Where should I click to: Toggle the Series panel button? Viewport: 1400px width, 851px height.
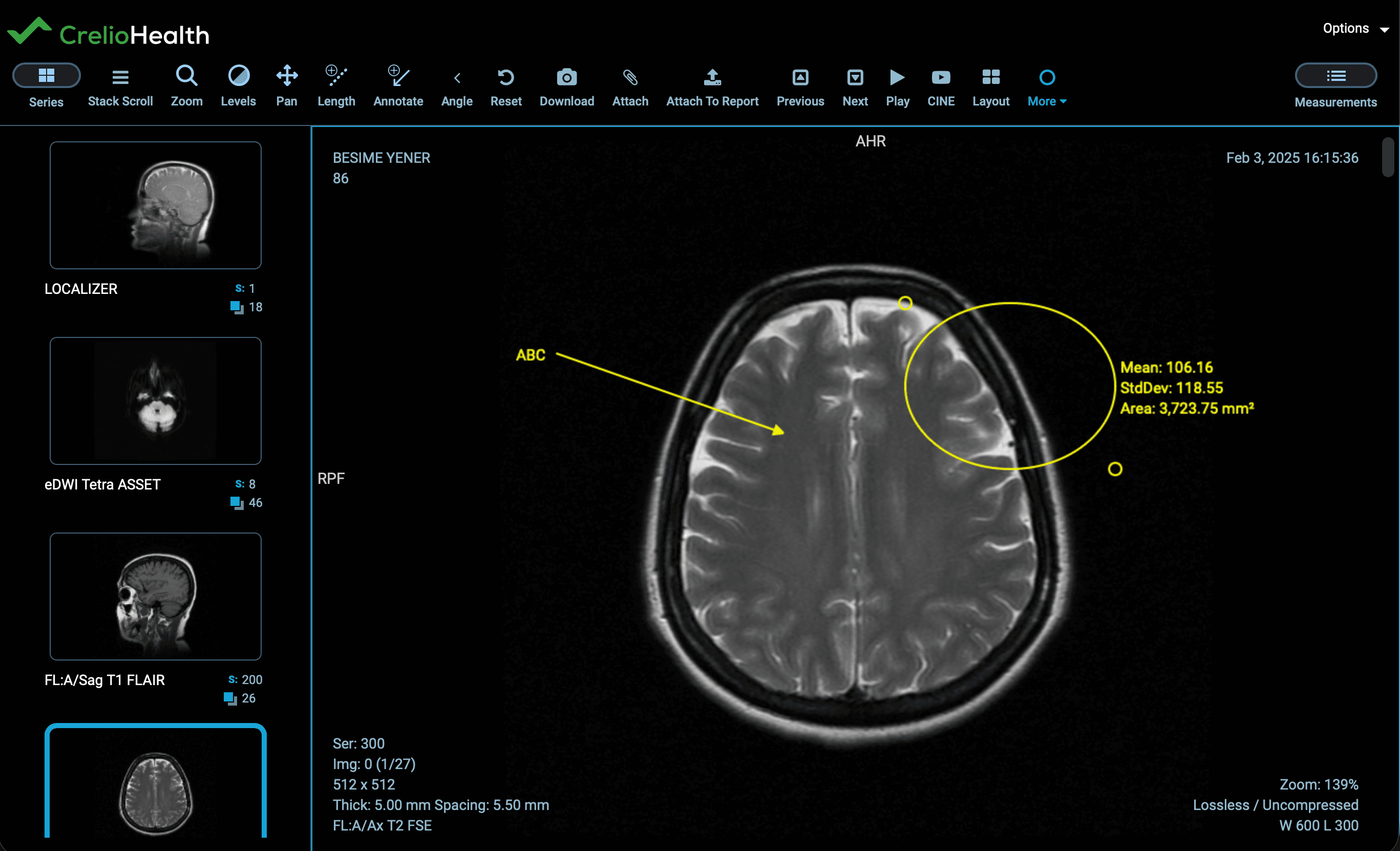point(46,76)
